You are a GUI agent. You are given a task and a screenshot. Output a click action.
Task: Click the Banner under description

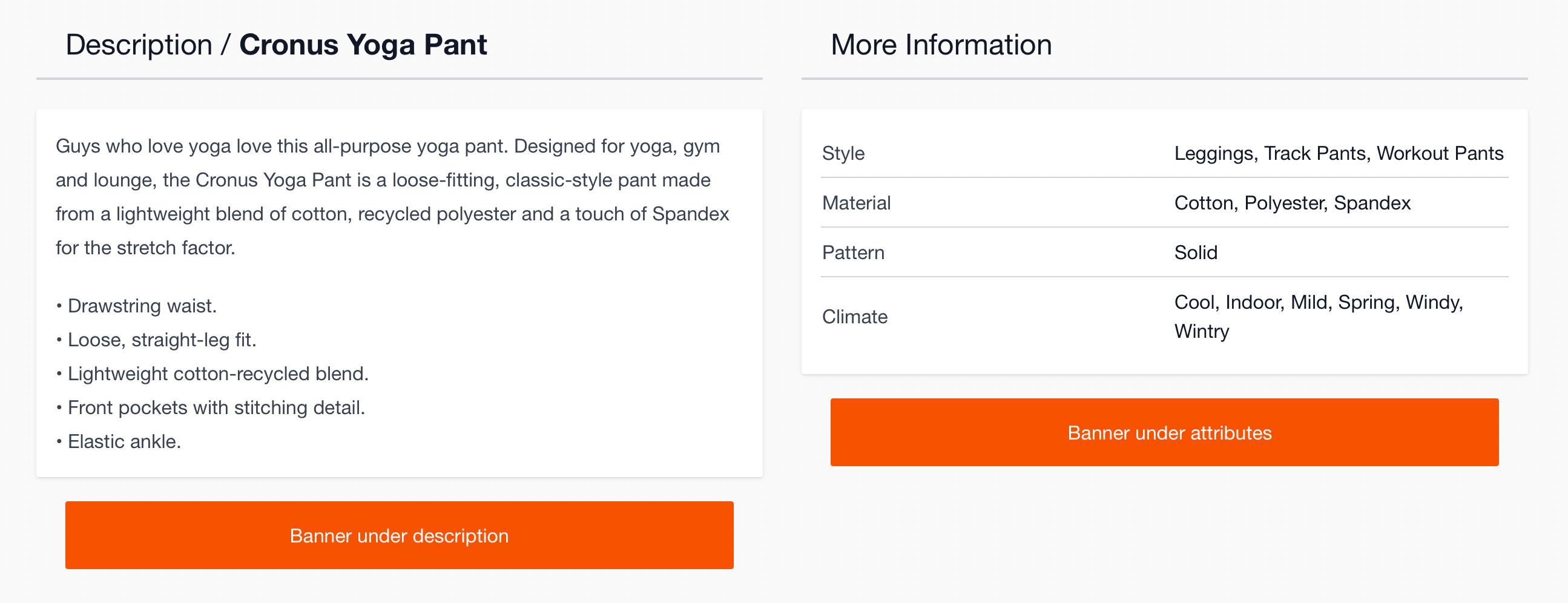point(400,535)
